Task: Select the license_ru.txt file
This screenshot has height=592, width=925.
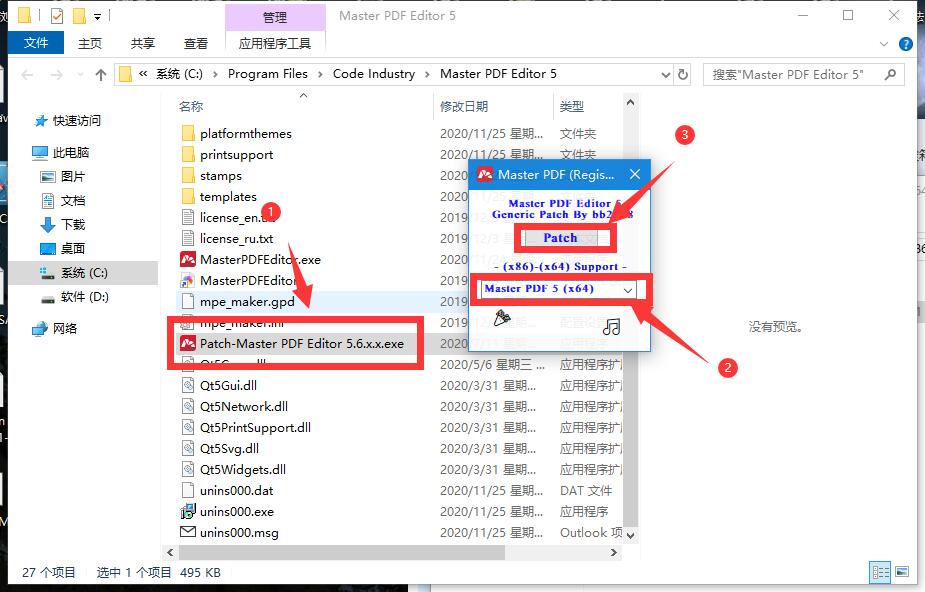Action: (236, 239)
